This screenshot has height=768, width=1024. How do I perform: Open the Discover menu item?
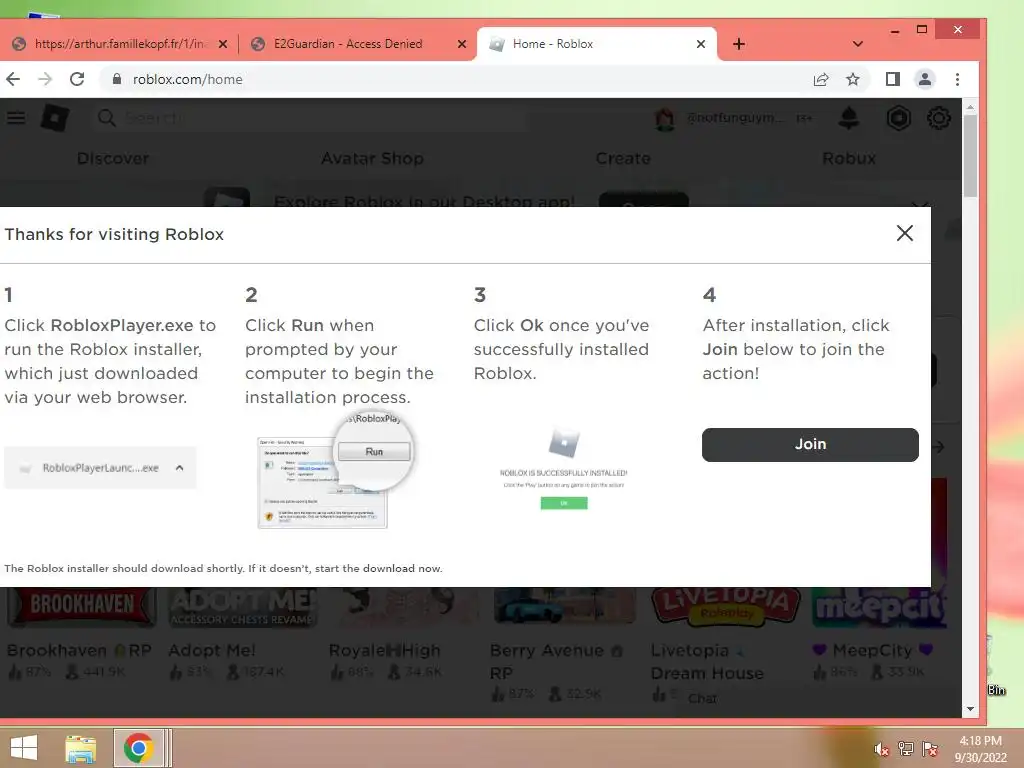click(x=113, y=158)
